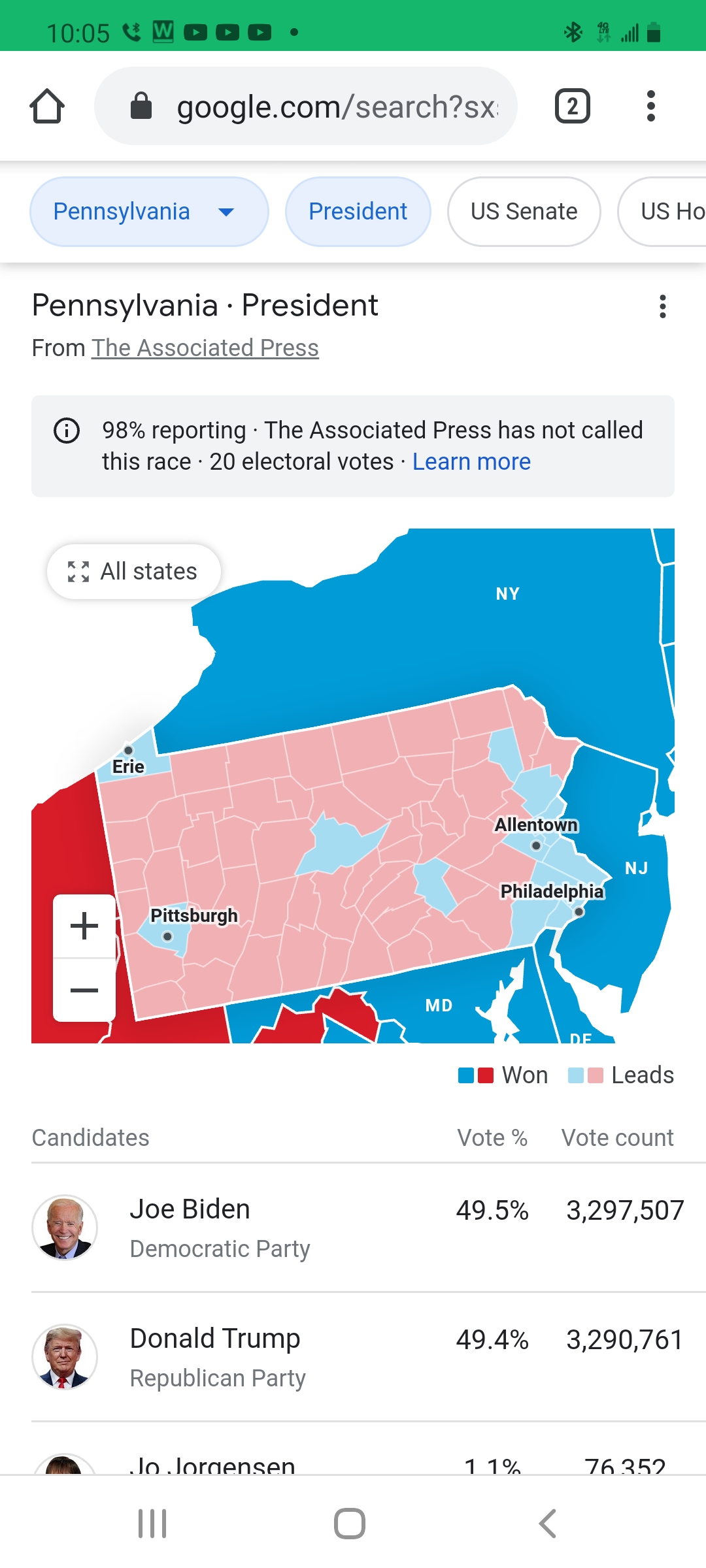Click the Learn more link

pyautogui.click(x=471, y=462)
